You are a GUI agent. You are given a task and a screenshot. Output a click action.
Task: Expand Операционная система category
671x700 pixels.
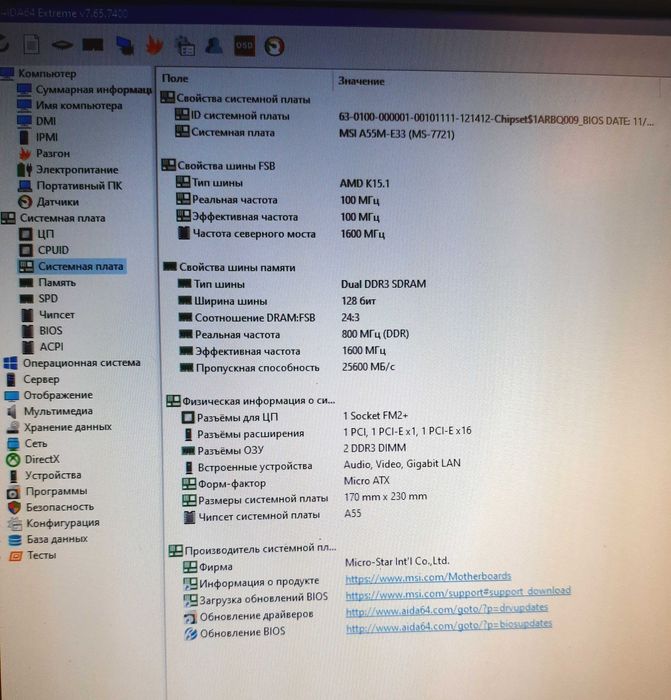pos(82,363)
